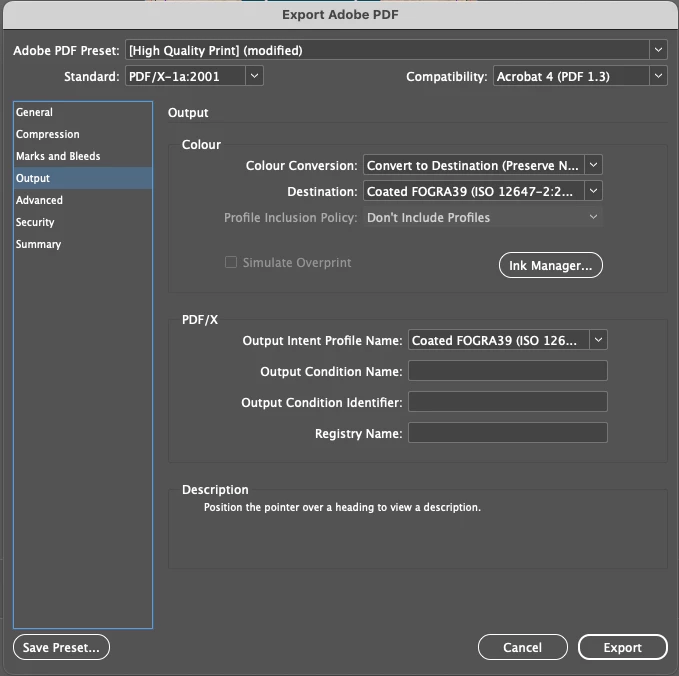Open the Colour Conversion dropdown

click(482, 165)
